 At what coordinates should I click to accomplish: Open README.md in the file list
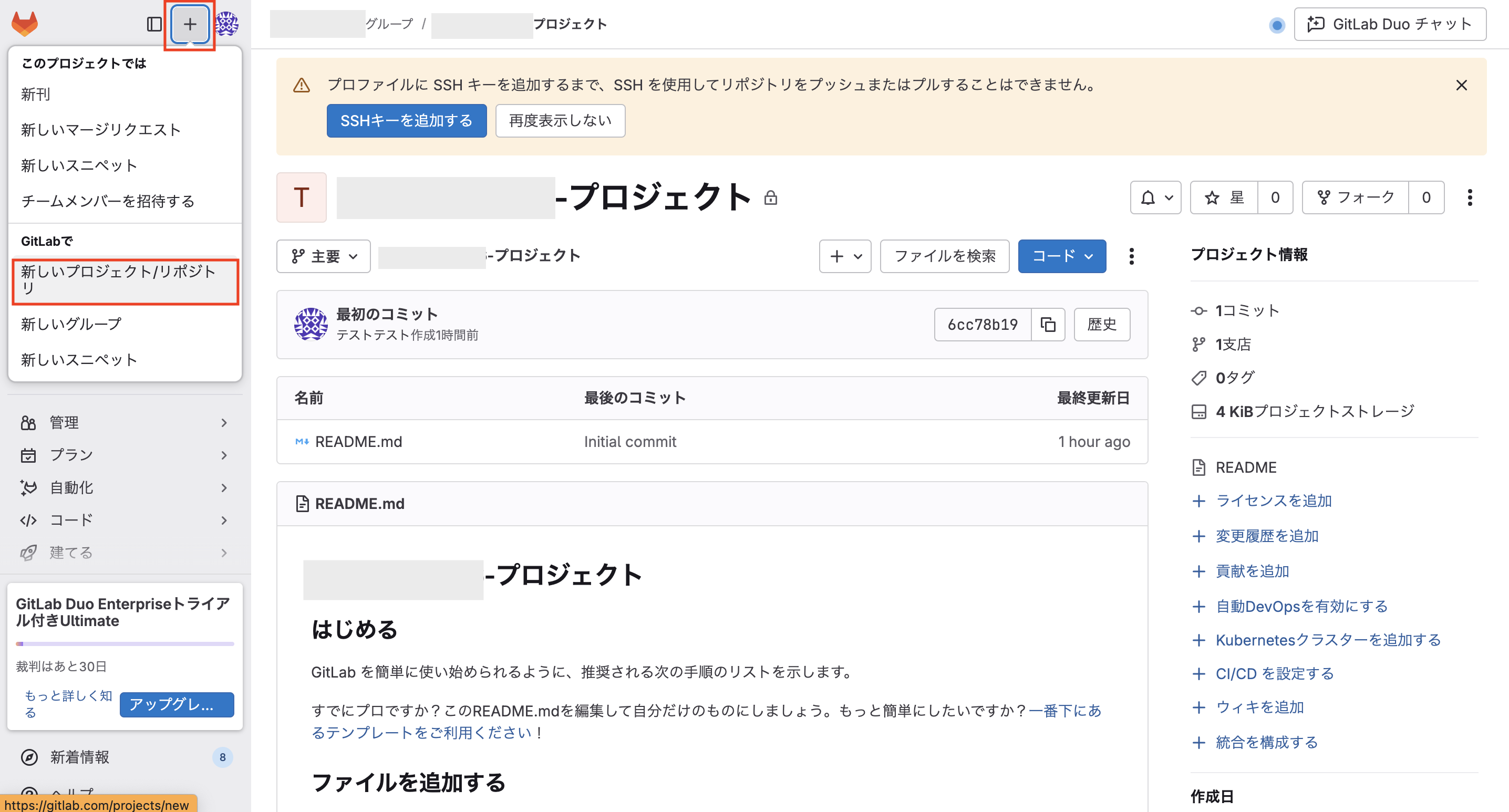(358, 441)
